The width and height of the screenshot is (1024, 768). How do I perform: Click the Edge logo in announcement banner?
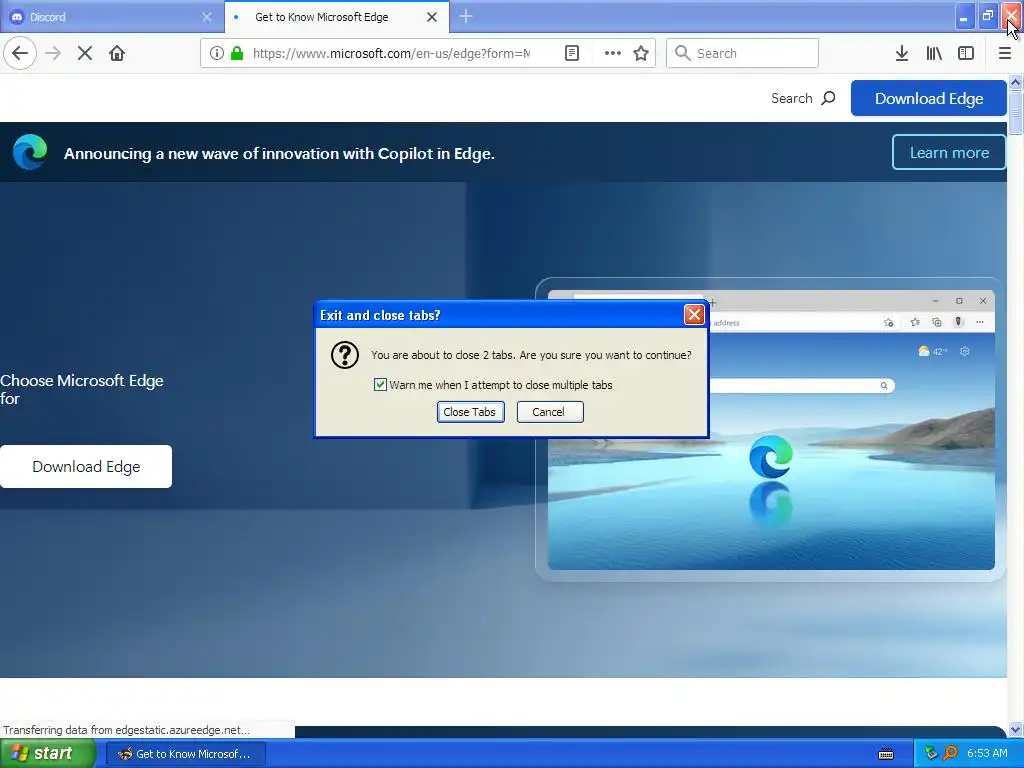tap(30, 152)
